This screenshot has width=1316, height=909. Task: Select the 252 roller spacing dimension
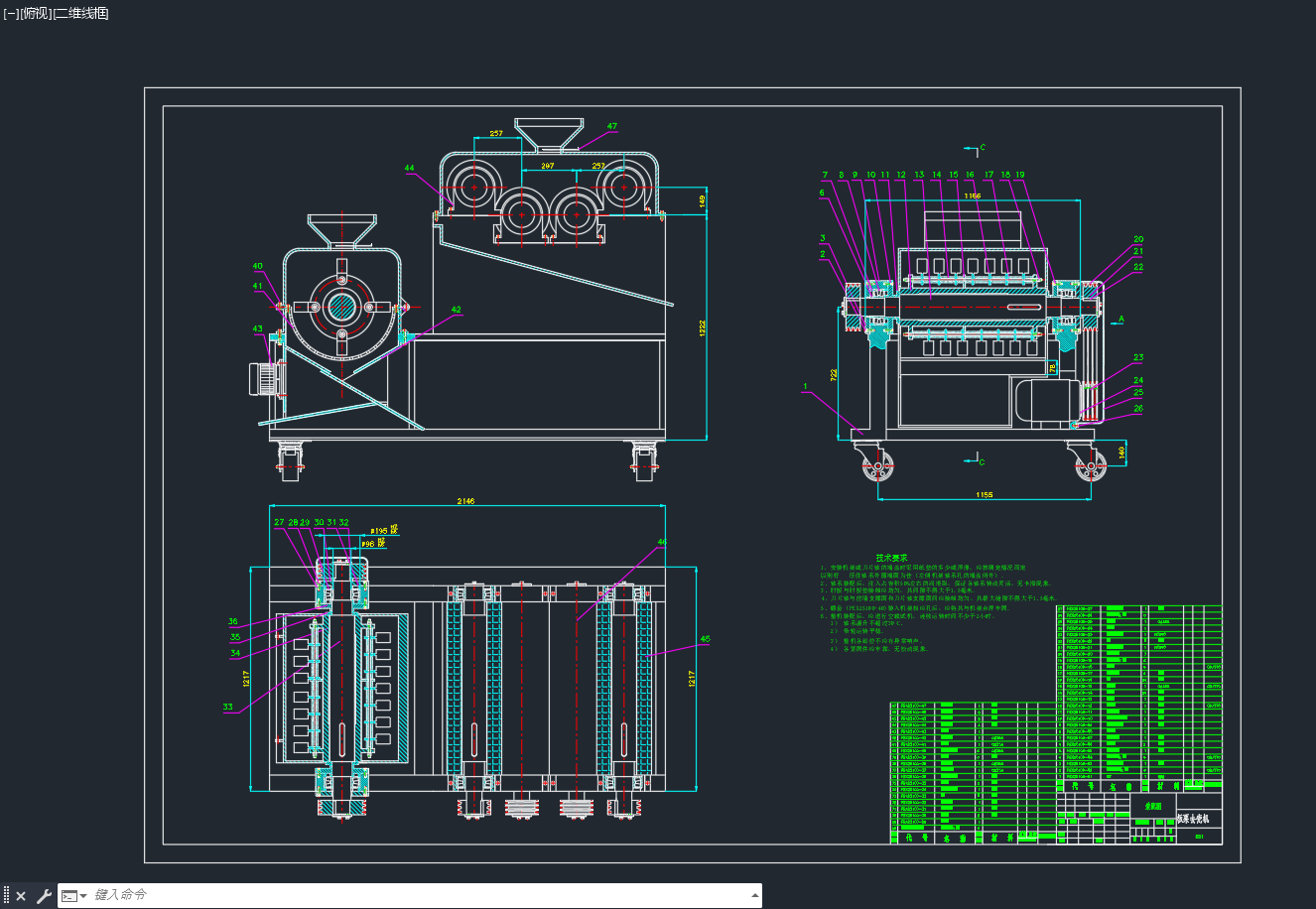coord(598,166)
